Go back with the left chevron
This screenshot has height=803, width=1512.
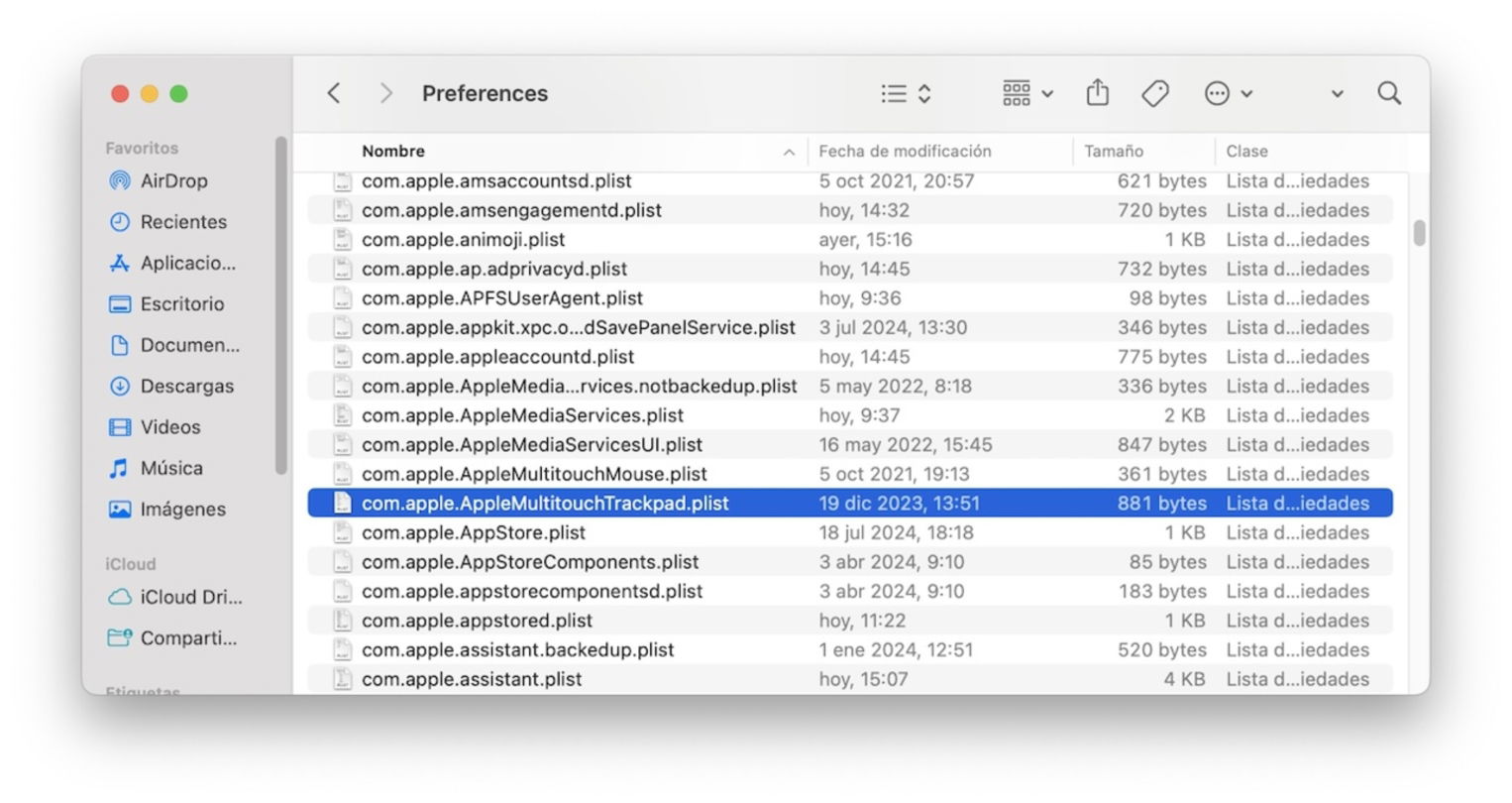[334, 93]
